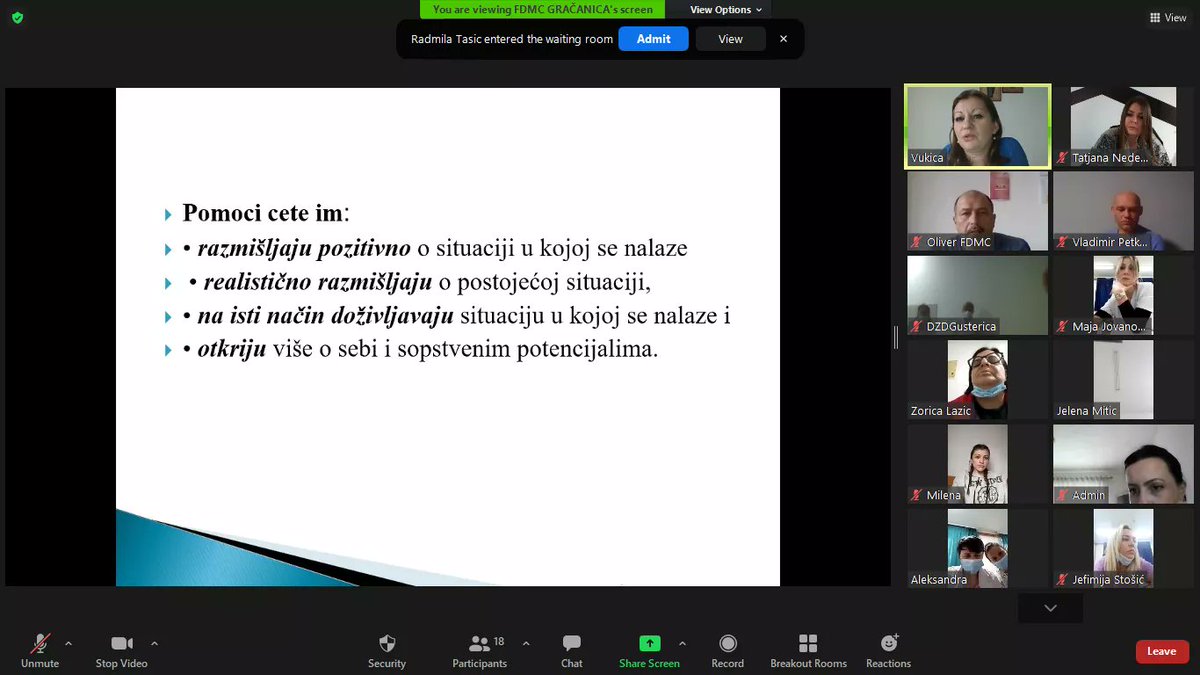
Task: Leave the meeting
Action: coord(1162,651)
